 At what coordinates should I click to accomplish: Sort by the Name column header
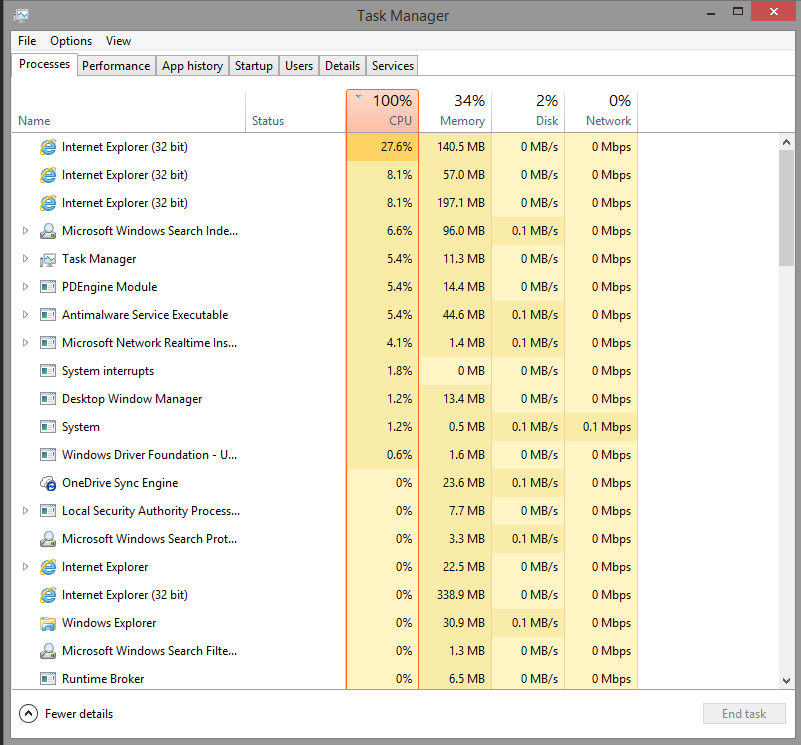tap(129, 111)
